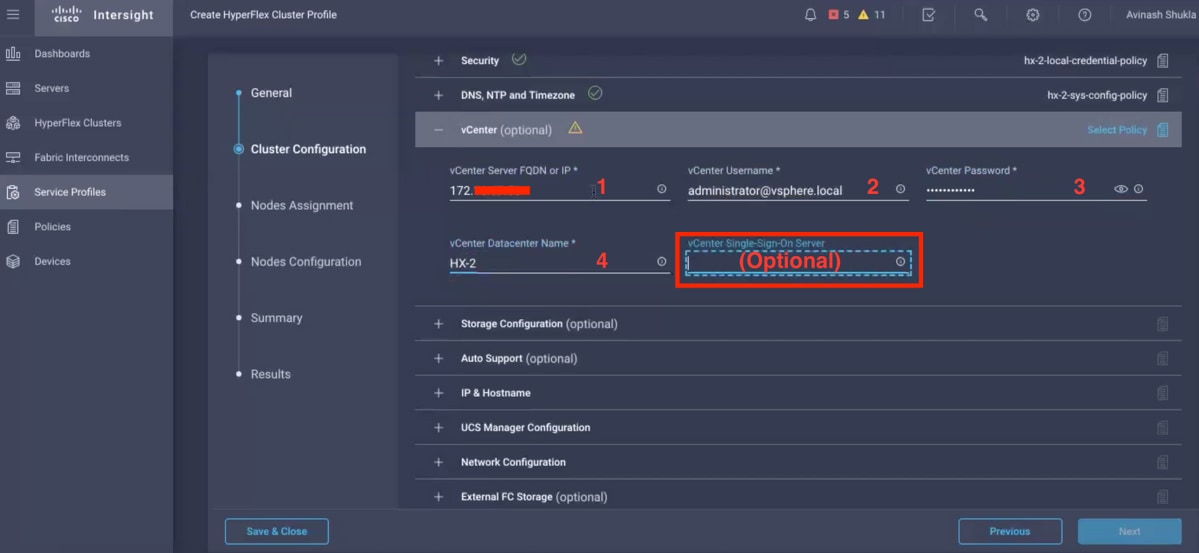Click the Dashboards sidebar icon

(13, 54)
